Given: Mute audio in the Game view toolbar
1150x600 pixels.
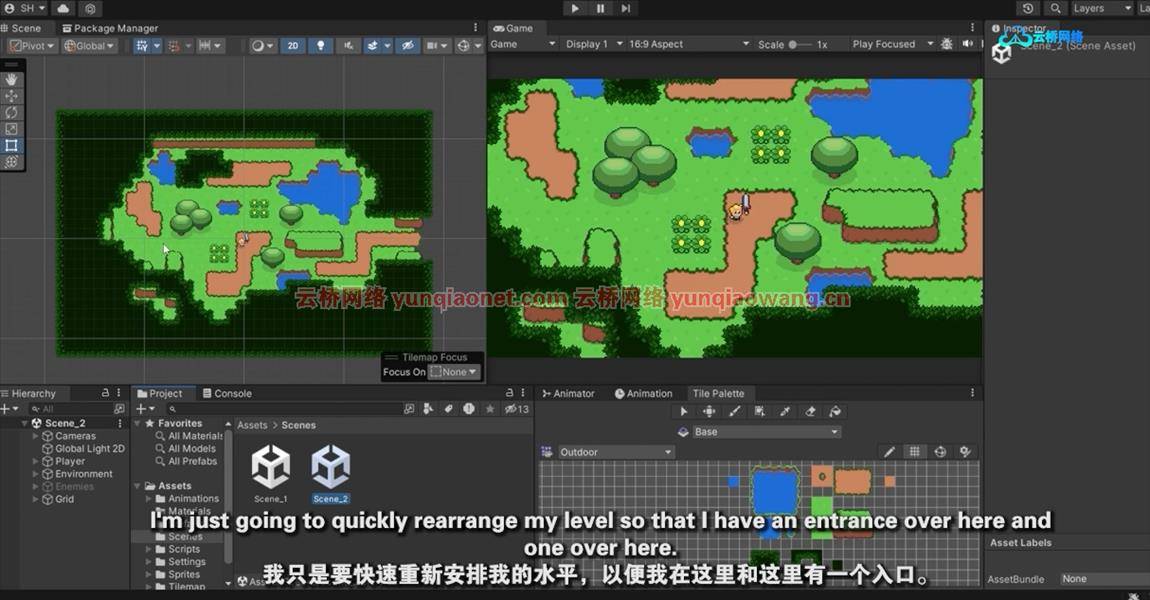Looking at the screenshot, I should coord(968,44).
